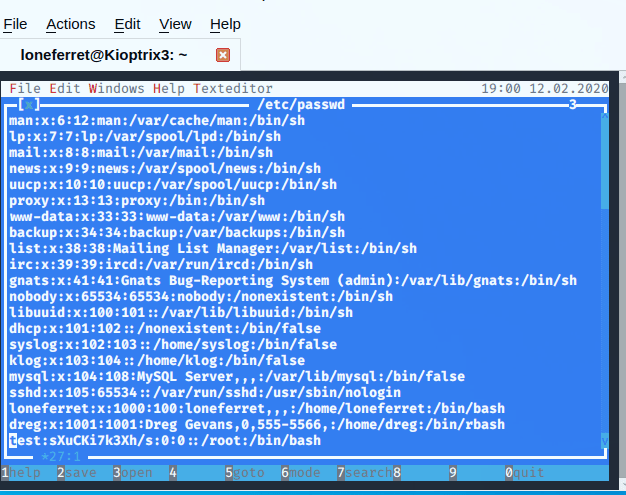The width and height of the screenshot is (626, 495).
Task: Click the 1help function key
Action: [21, 473]
